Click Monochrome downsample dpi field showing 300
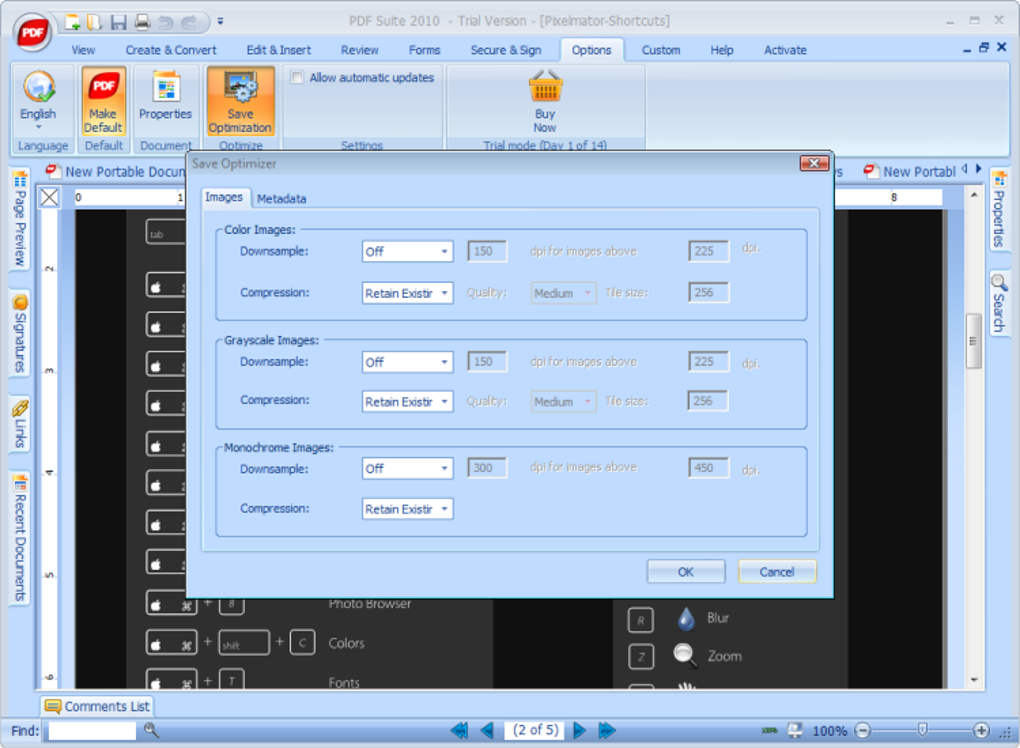The width and height of the screenshot is (1020, 748). pos(487,468)
